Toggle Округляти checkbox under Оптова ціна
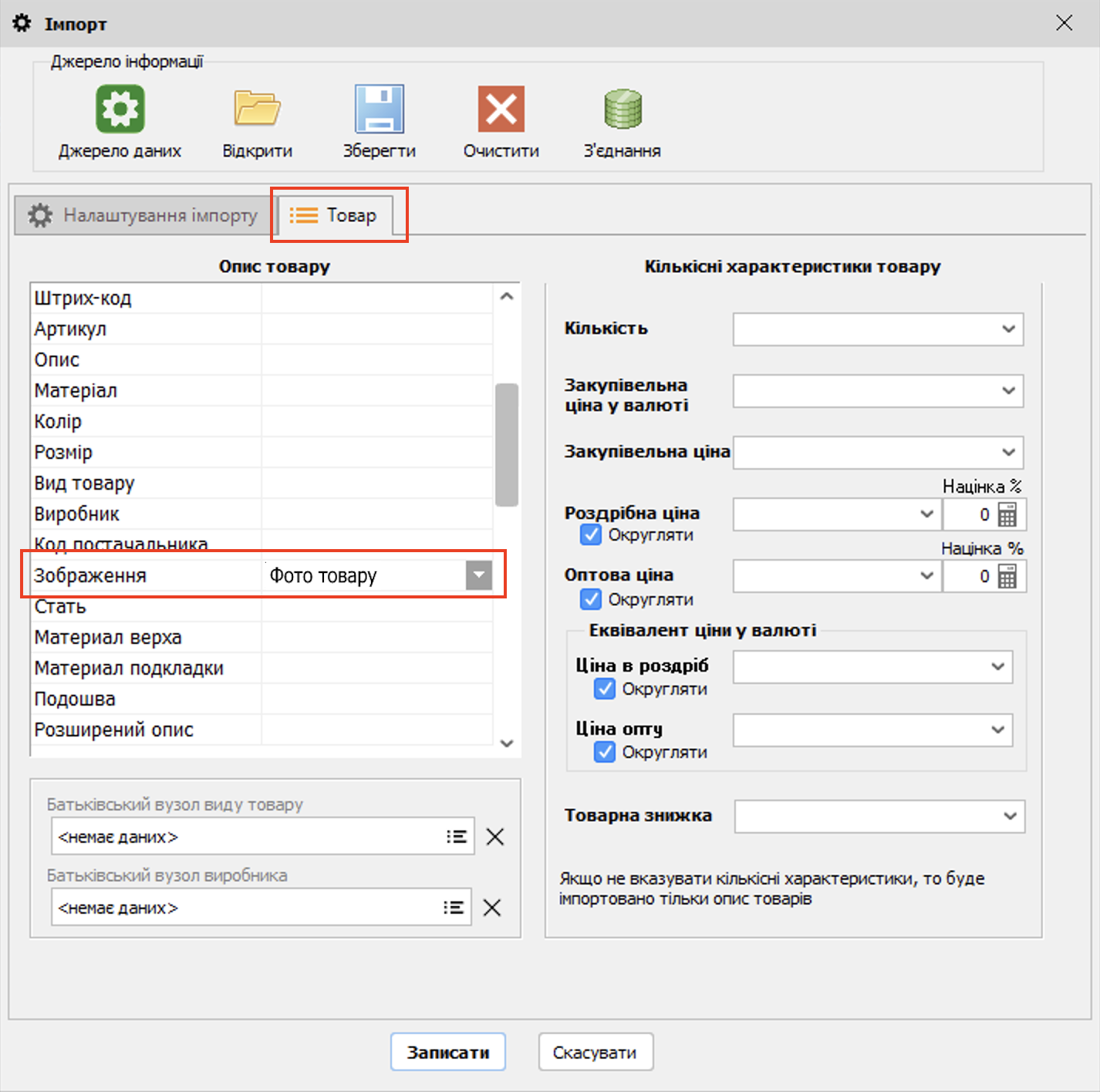The image size is (1100, 1092). pos(591,599)
